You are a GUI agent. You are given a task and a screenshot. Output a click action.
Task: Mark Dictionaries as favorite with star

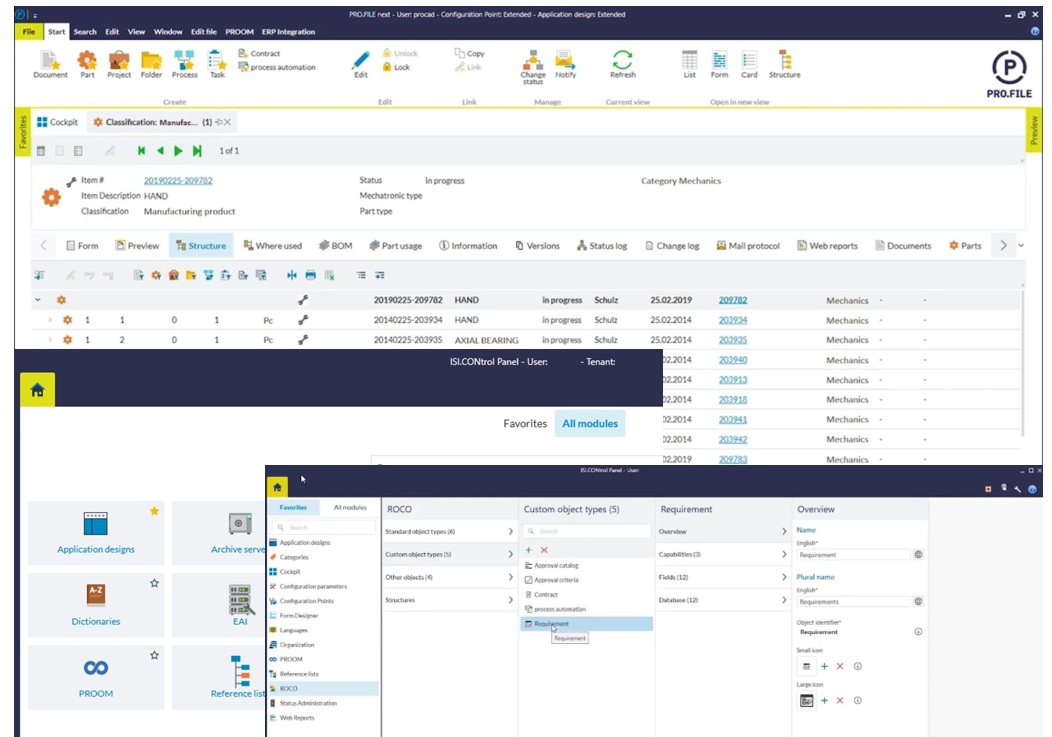tap(154, 583)
